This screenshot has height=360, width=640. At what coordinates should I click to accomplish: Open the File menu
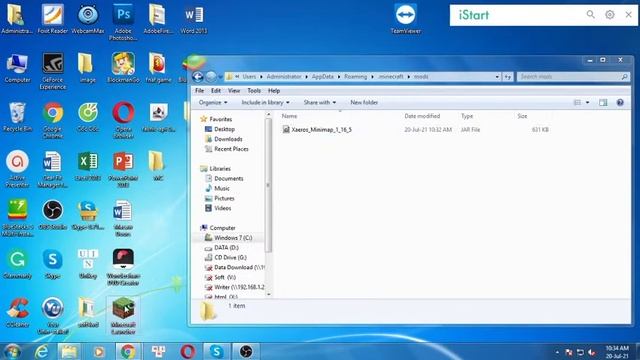(x=200, y=91)
